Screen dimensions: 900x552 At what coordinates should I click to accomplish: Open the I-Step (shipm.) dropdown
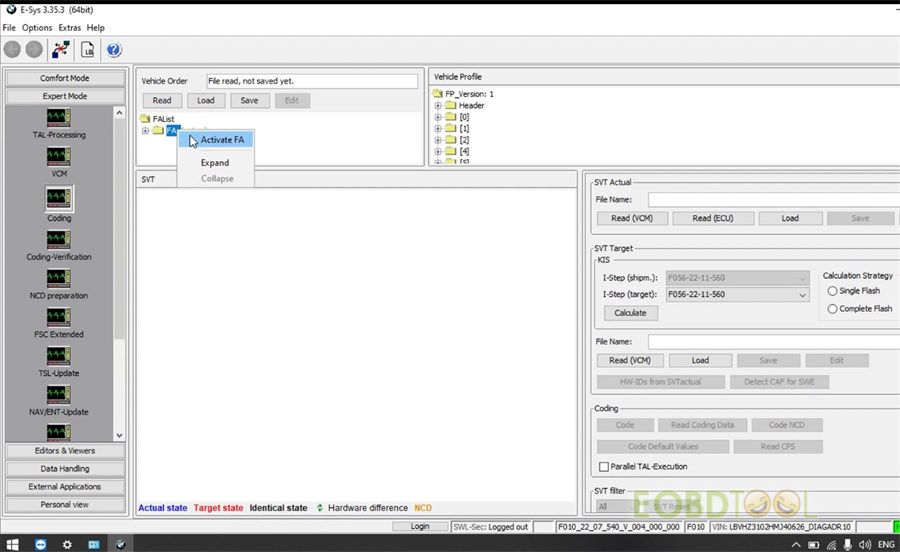[x=802, y=278]
